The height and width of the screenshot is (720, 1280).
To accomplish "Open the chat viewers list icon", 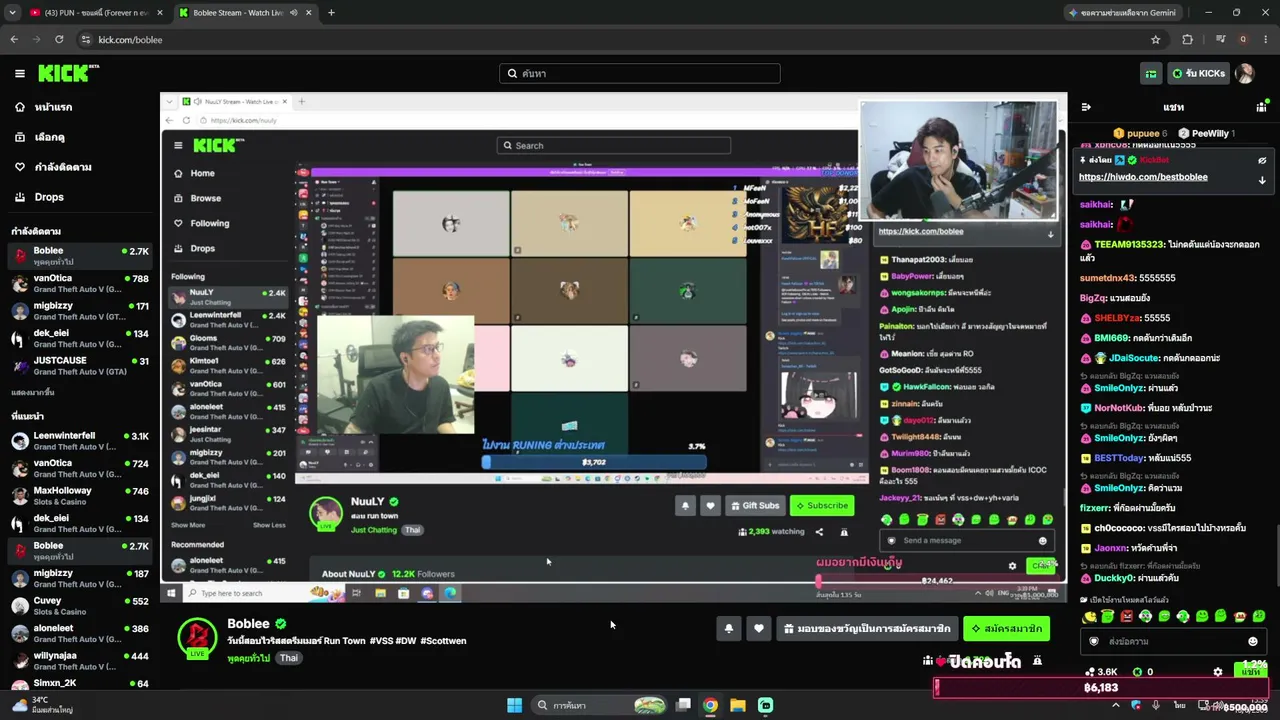I will coord(1261,107).
